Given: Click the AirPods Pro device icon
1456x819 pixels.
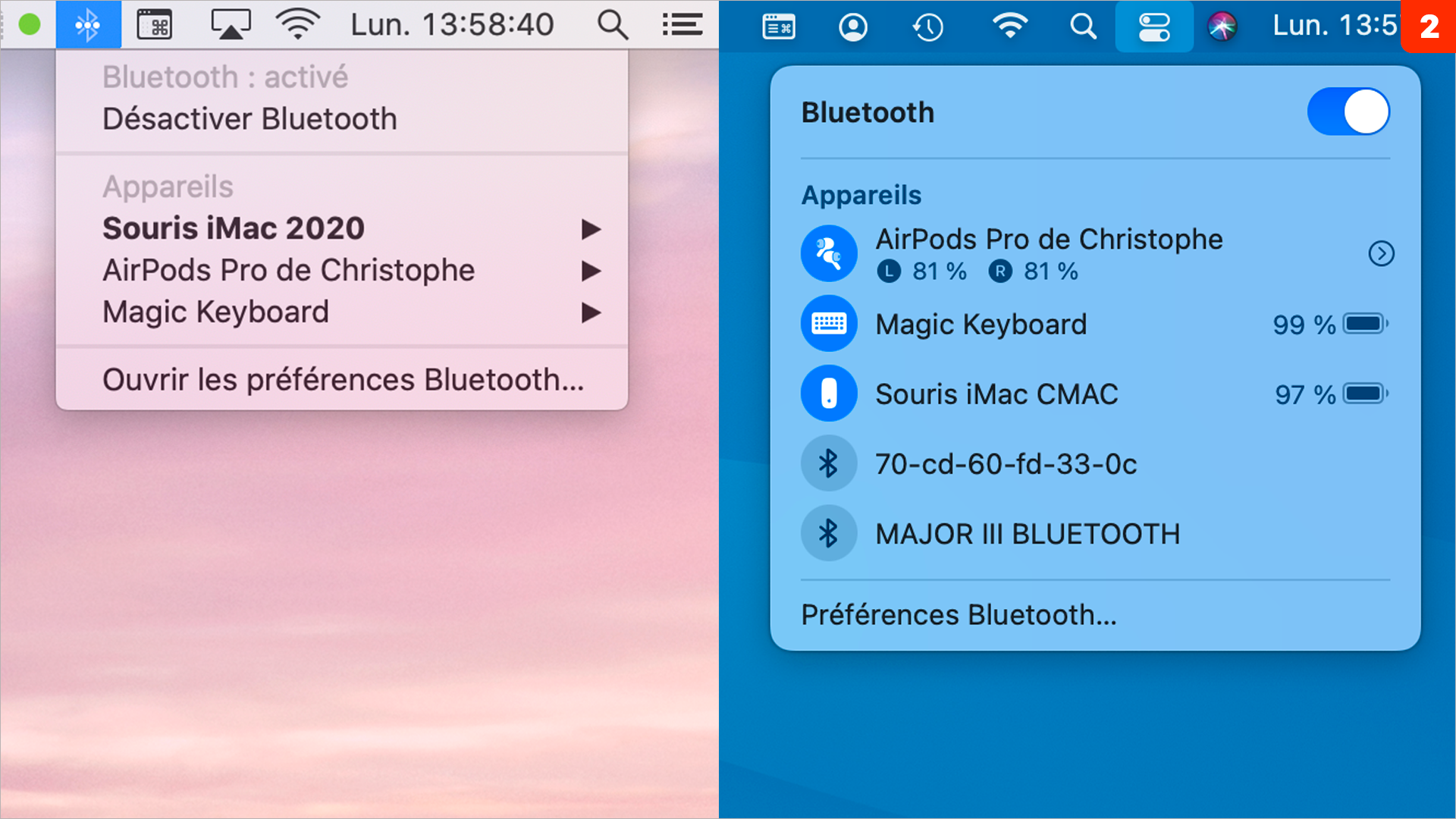Looking at the screenshot, I should point(829,253).
